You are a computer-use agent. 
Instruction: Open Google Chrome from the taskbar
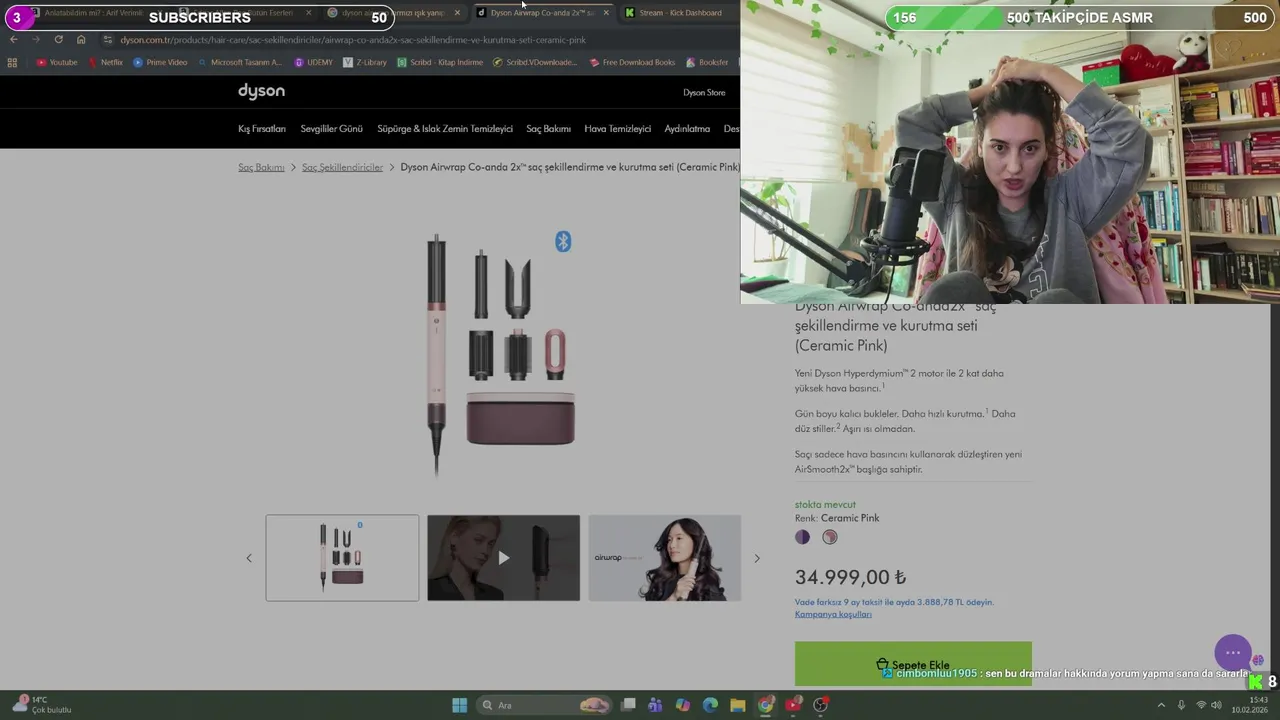coord(765,705)
